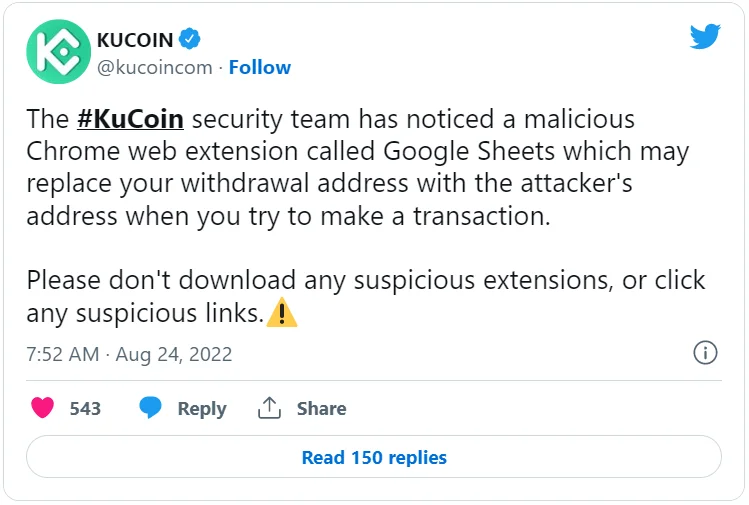This screenshot has height=505, width=749.
Task: Follow the kucoincom account
Action: tap(260, 68)
